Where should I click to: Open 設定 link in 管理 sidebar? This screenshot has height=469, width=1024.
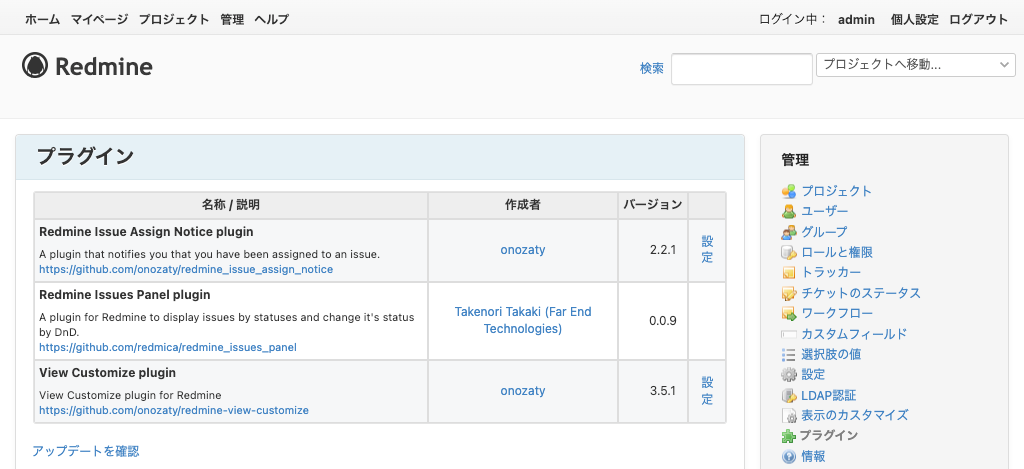pos(813,375)
